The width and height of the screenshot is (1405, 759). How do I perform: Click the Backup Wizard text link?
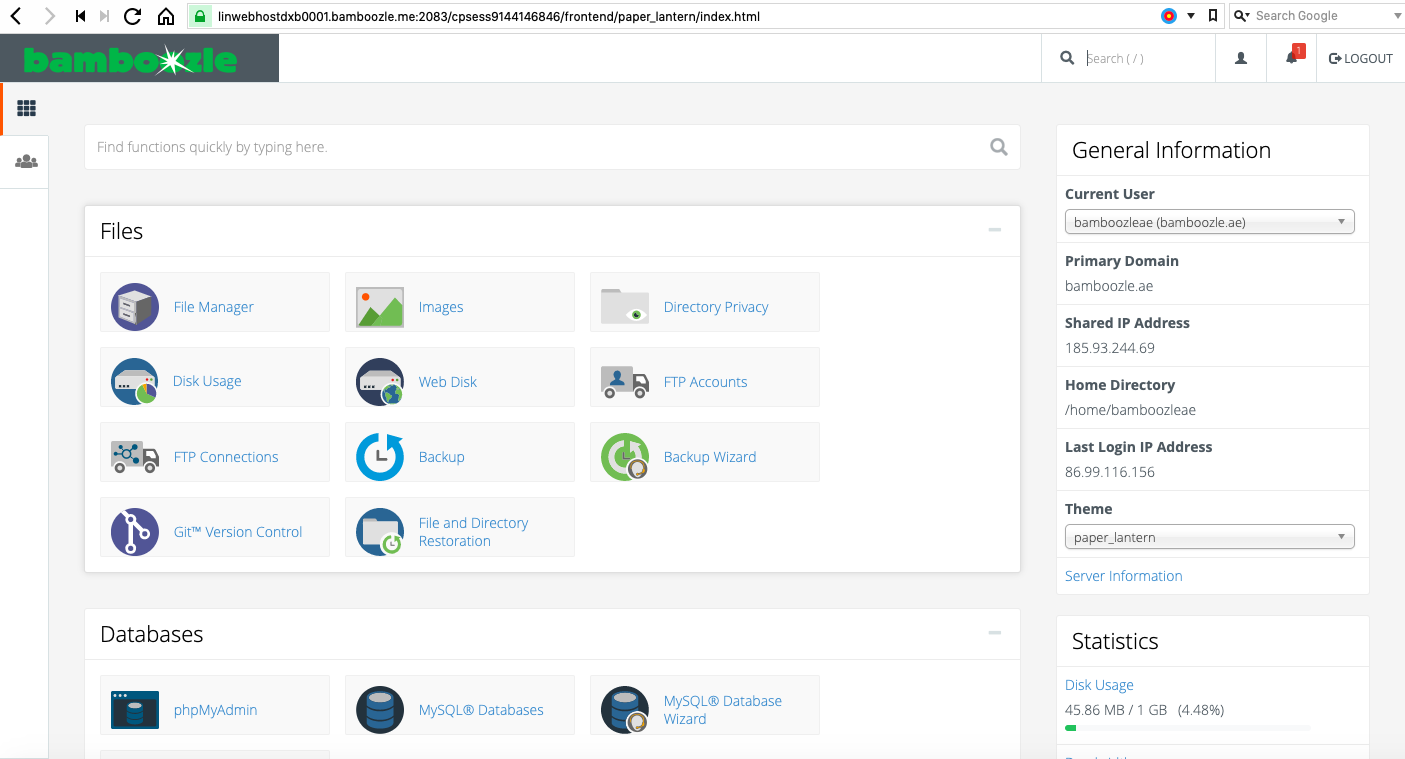coord(710,457)
